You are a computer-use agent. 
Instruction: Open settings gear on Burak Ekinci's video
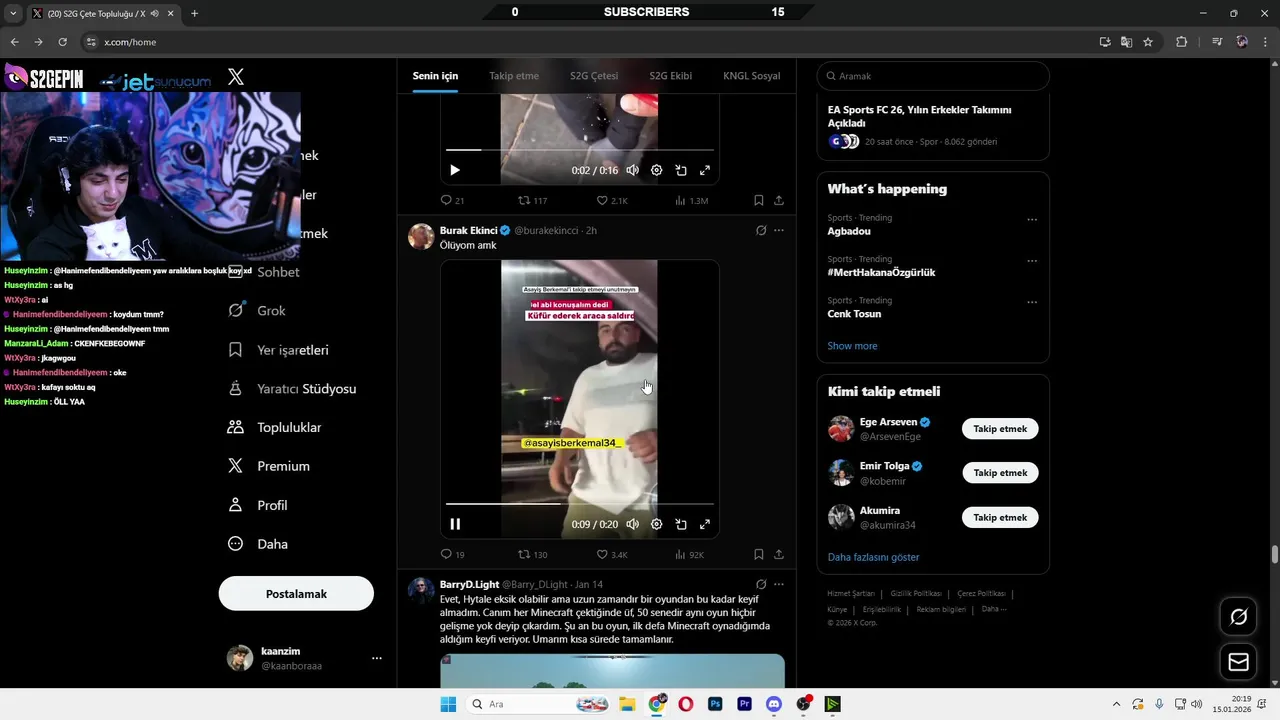[x=656, y=524]
